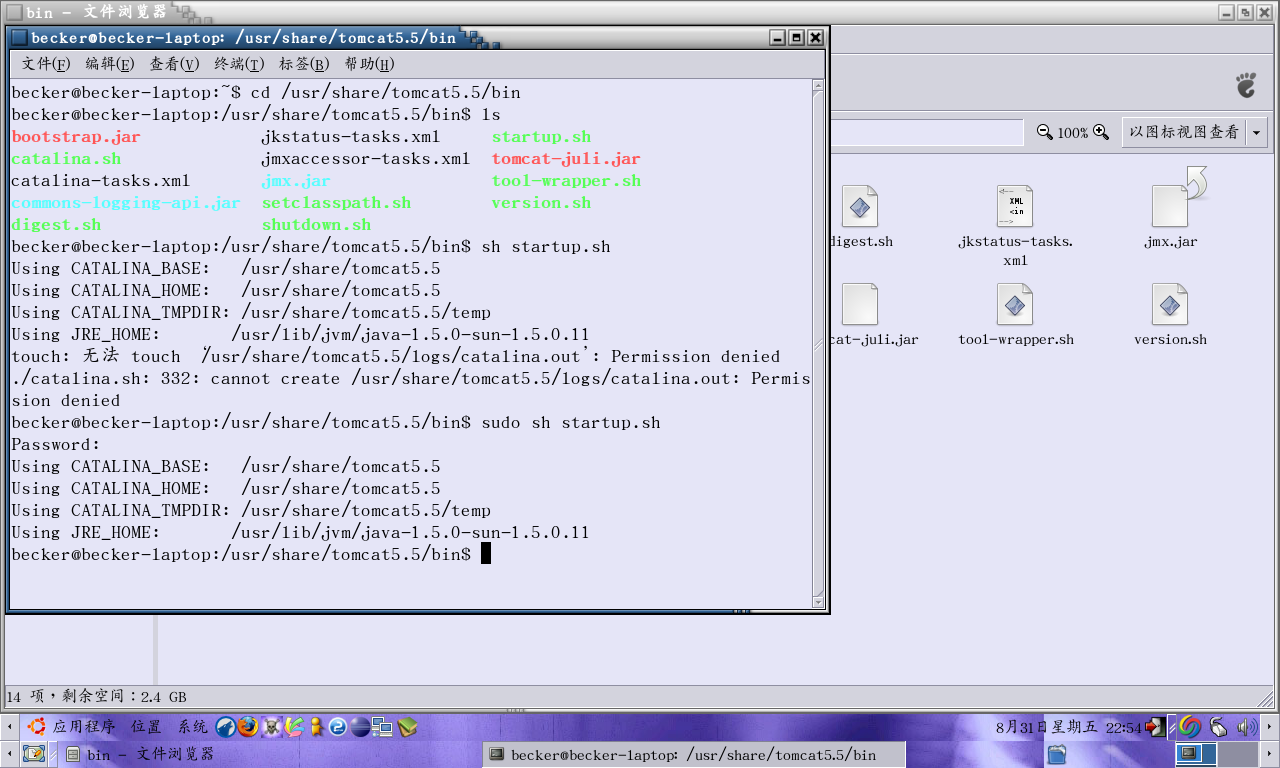This screenshot has height=768, width=1280.
Task: Click the 14 项,剩余空间:2.4 GB status text
Action: [96, 697]
